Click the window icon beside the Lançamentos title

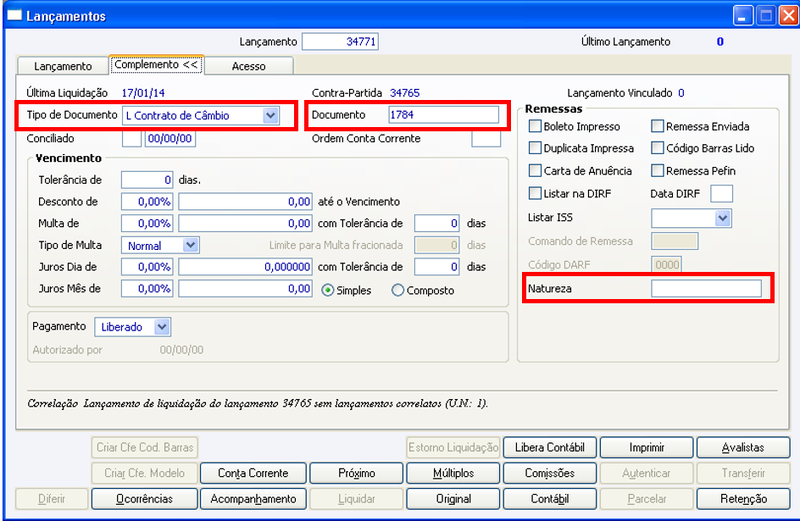tap(14, 15)
